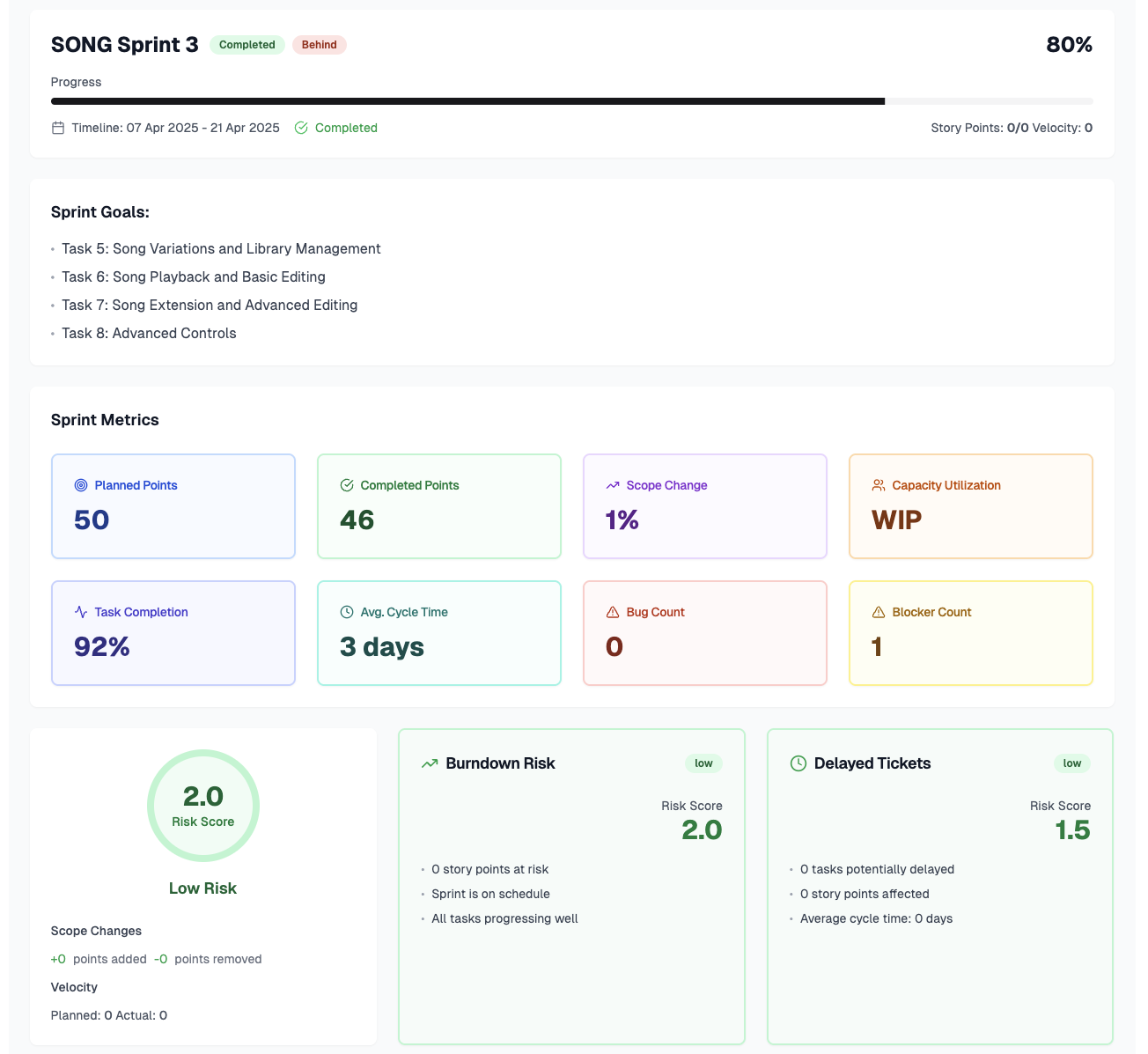Click the clock icon beside Avg. Cycle Time
The width and height of the screenshot is (1148, 1054).
click(x=346, y=611)
